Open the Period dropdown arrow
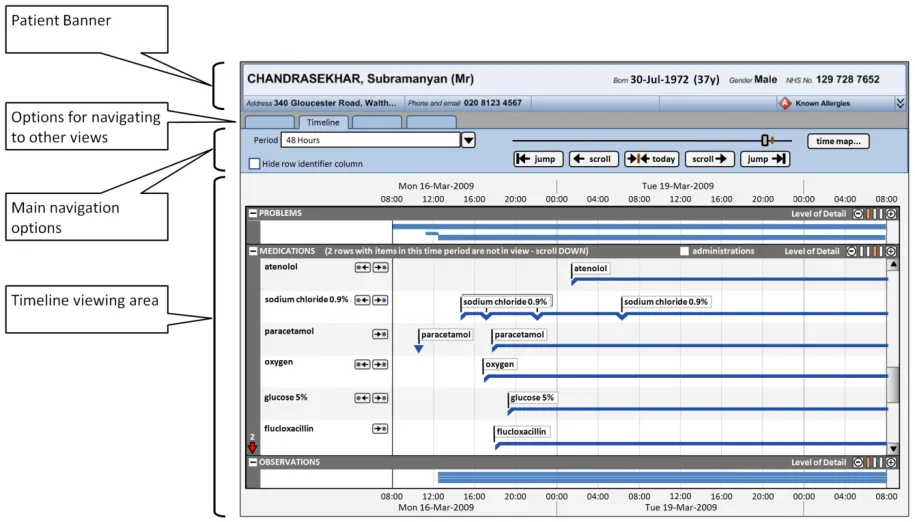This screenshot has width=915, height=522. click(468, 141)
